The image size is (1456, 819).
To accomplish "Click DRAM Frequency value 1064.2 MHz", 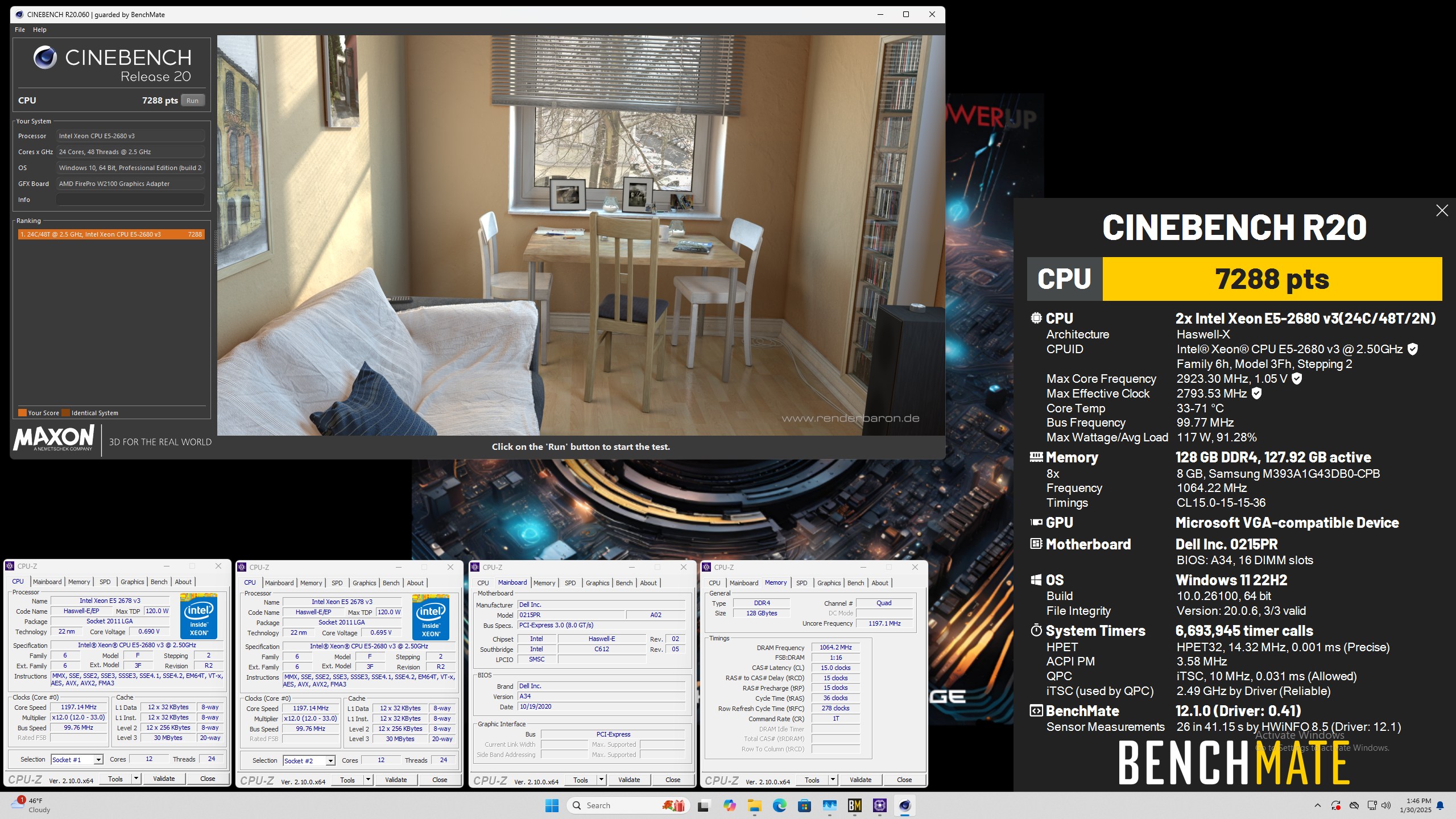I will [x=836, y=647].
